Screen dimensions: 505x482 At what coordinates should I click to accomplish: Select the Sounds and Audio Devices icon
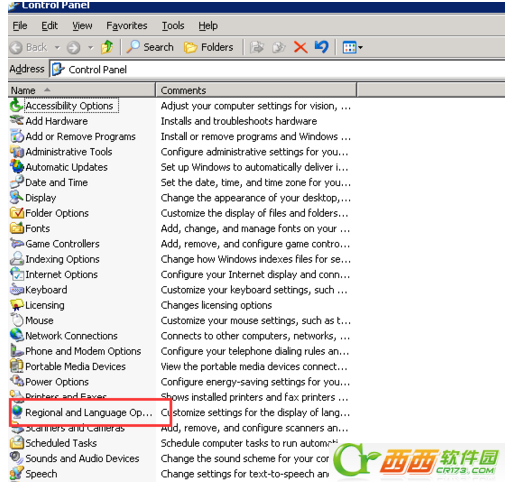coord(17,458)
